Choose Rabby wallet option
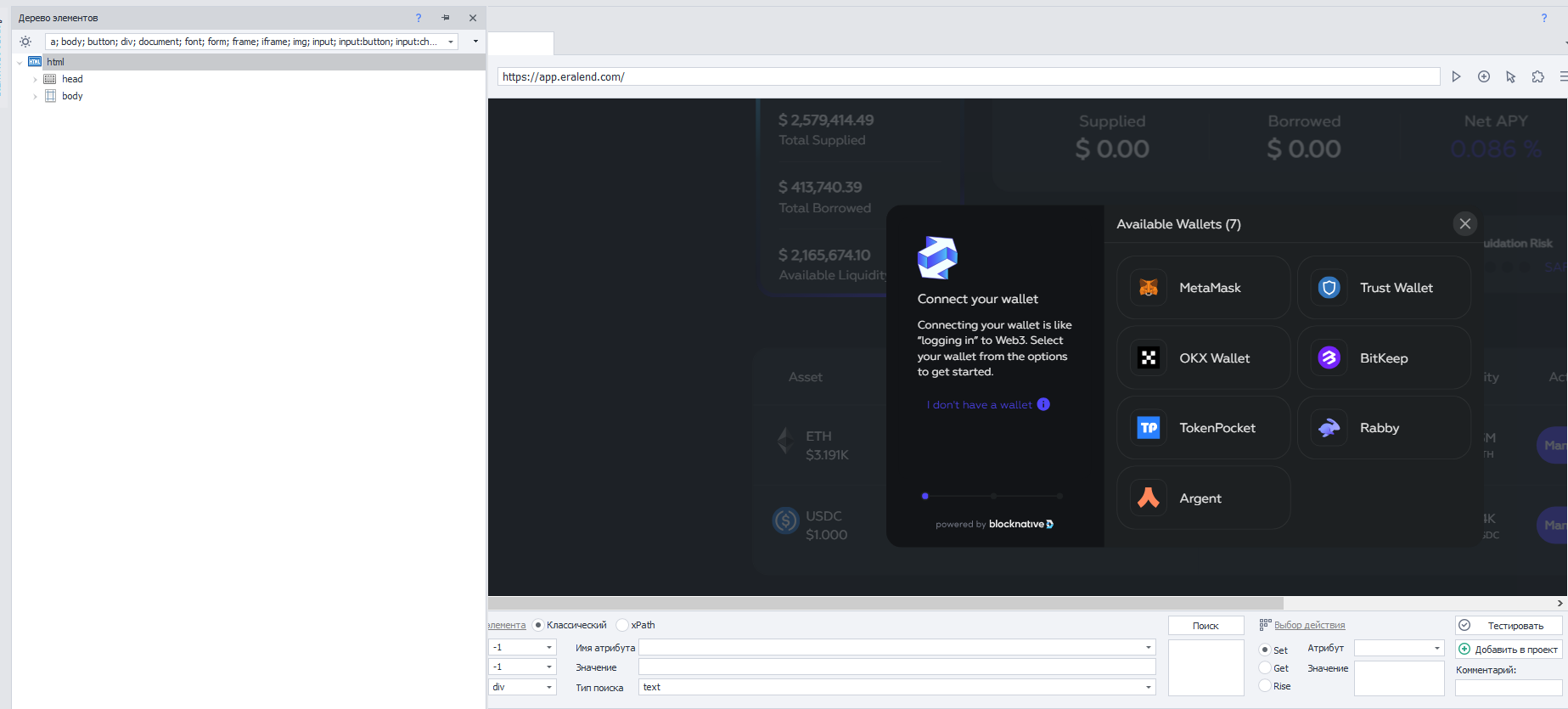The height and width of the screenshot is (709, 1568). tap(1385, 428)
